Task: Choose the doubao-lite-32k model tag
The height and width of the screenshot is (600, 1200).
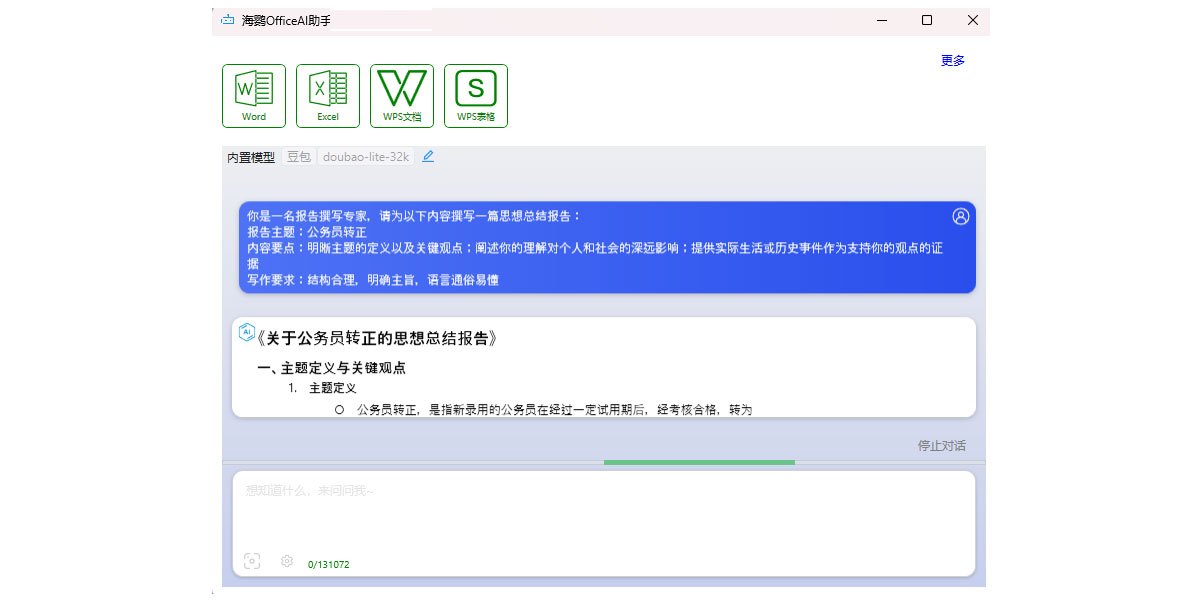Action: (366, 157)
